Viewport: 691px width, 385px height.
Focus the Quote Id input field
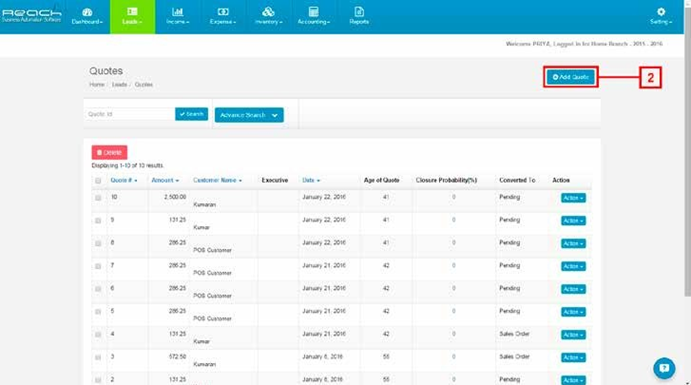(x=130, y=114)
